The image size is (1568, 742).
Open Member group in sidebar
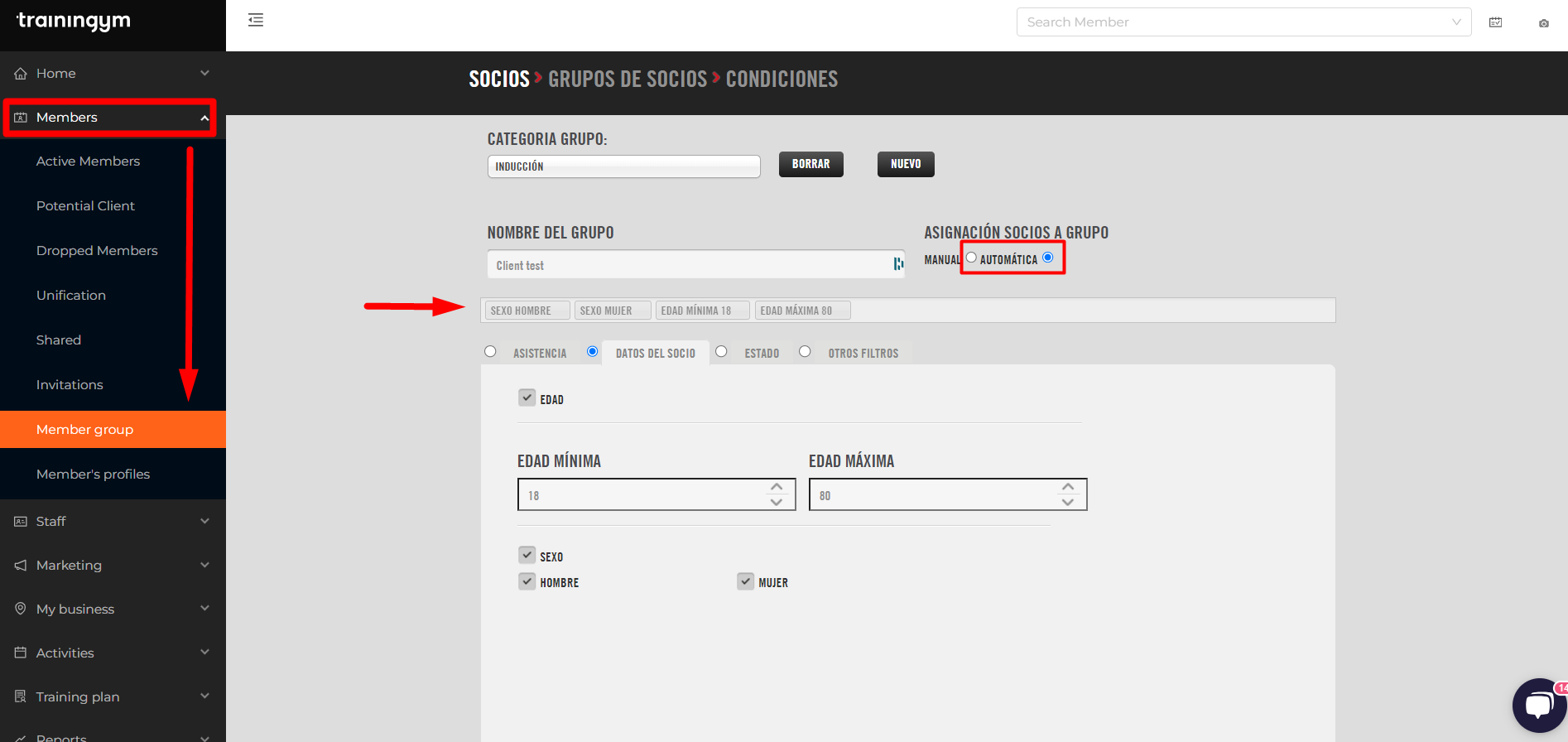(113, 430)
